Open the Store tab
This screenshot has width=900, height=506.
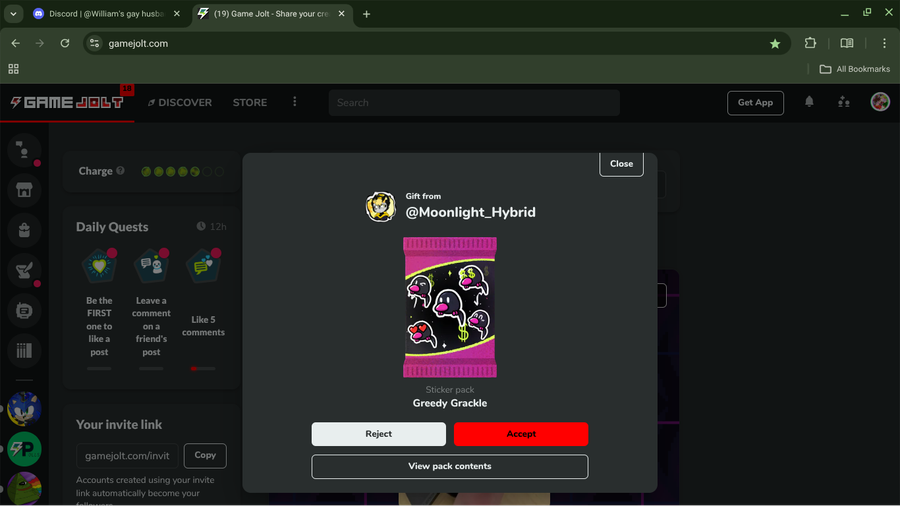click(250, 103)
